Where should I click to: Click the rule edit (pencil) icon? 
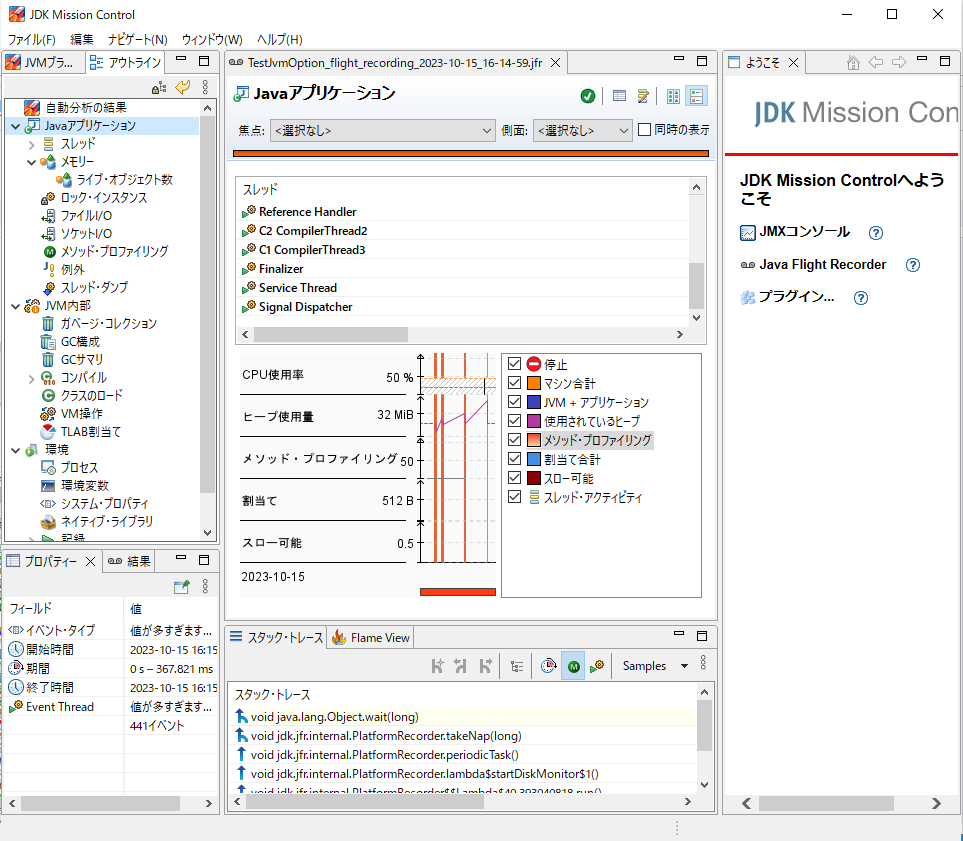pyautogui.click(x=644, y=96)
